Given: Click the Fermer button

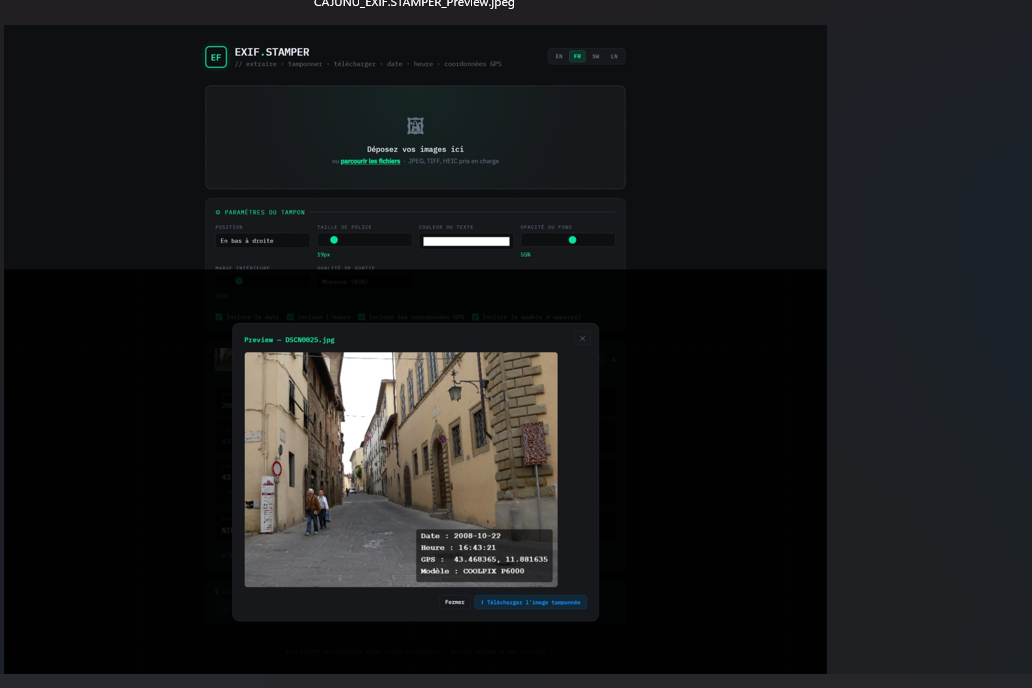Looking at the screenshot, I should [x=454, y=602].
